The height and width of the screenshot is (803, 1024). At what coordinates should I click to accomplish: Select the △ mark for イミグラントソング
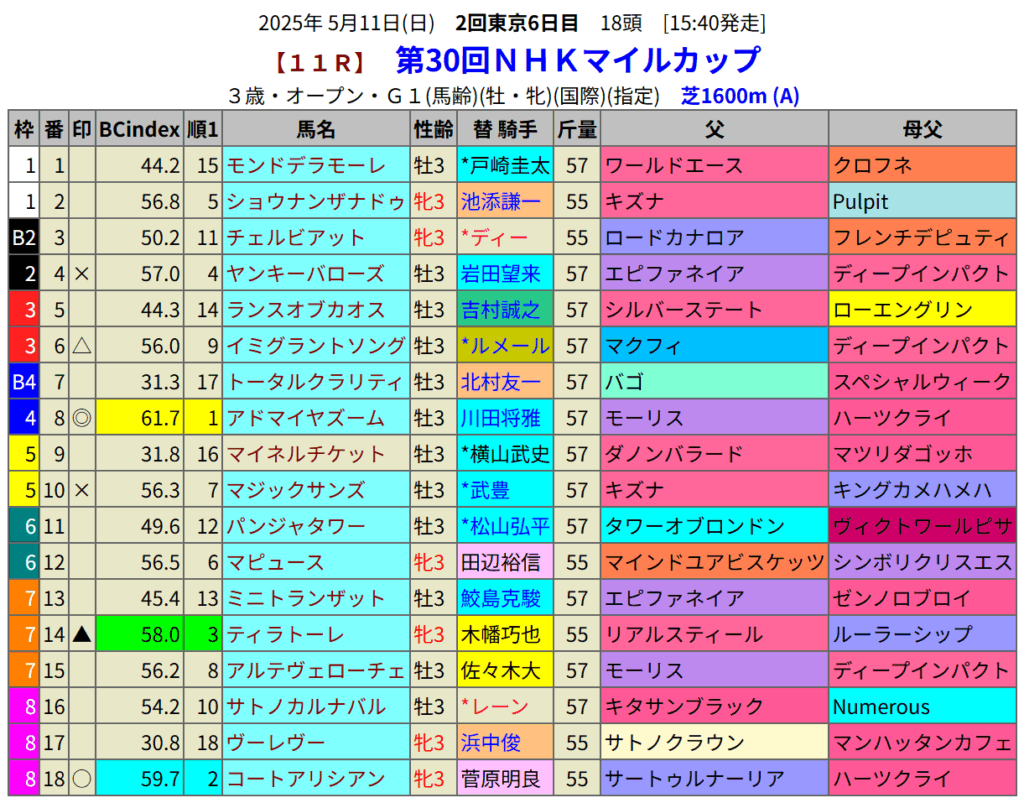[x=82, y=346]
